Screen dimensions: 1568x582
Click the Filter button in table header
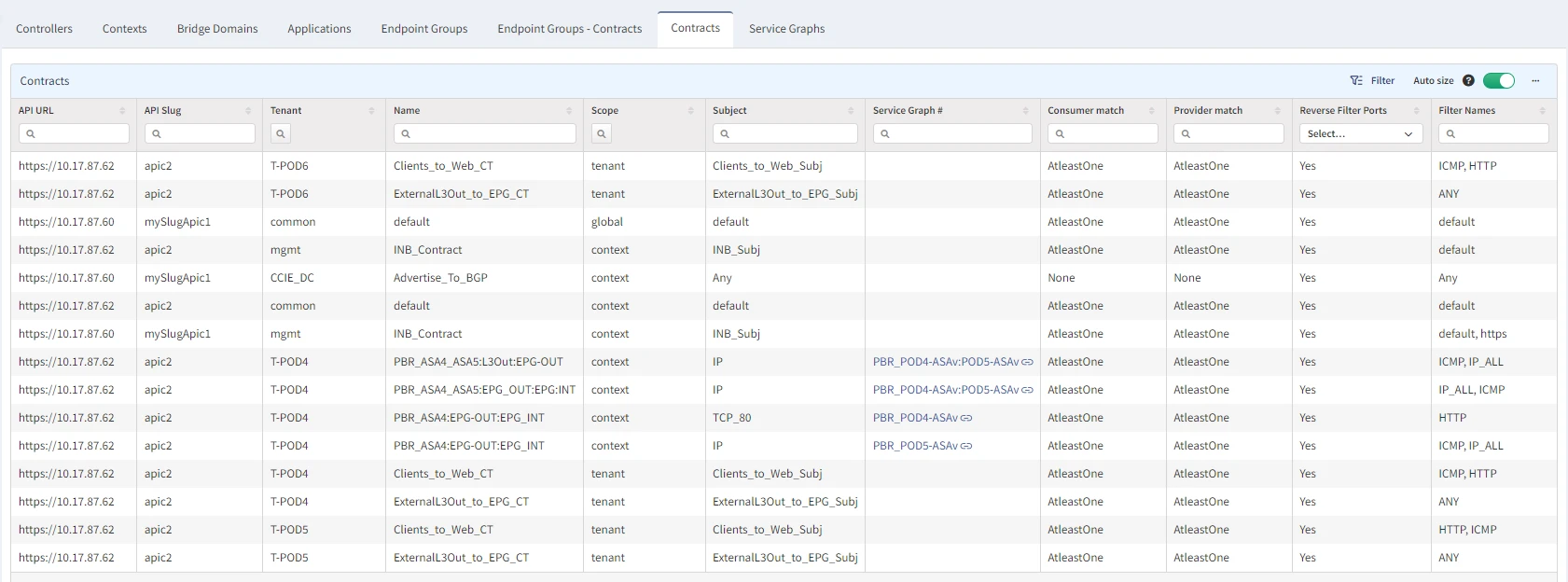coord(1372,81)
